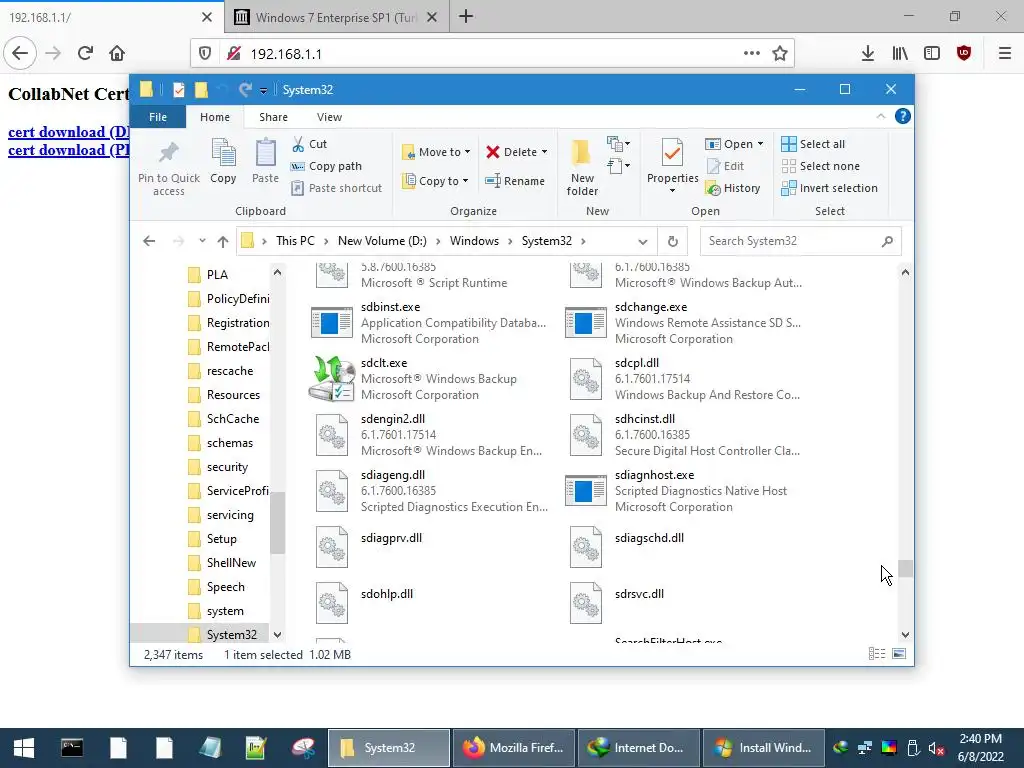Click file list vertical scrollbar thumb
This screenshot has width=1024, height=768.
905,568
